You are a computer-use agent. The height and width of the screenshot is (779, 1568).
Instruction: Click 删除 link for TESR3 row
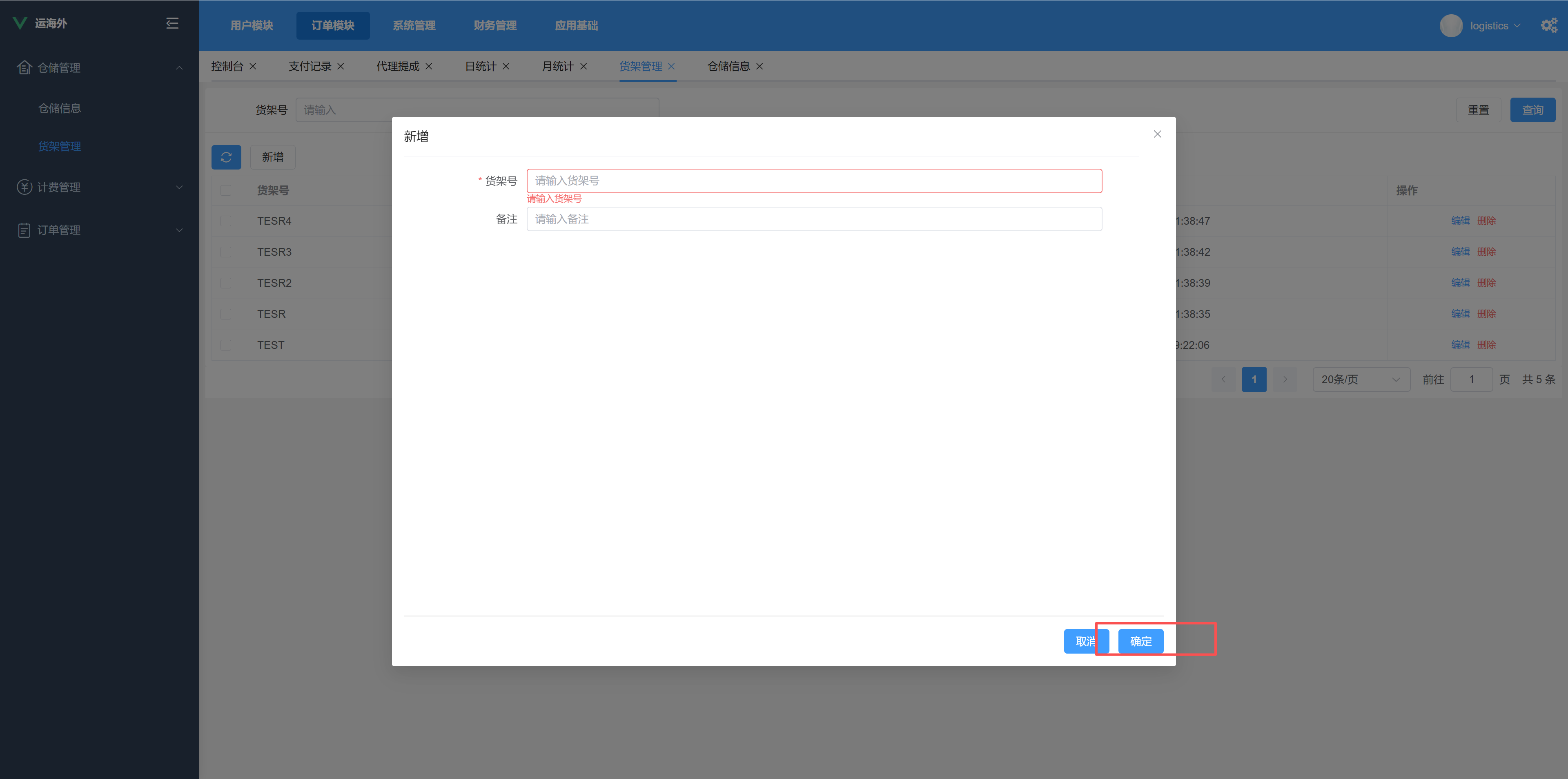1486,252
